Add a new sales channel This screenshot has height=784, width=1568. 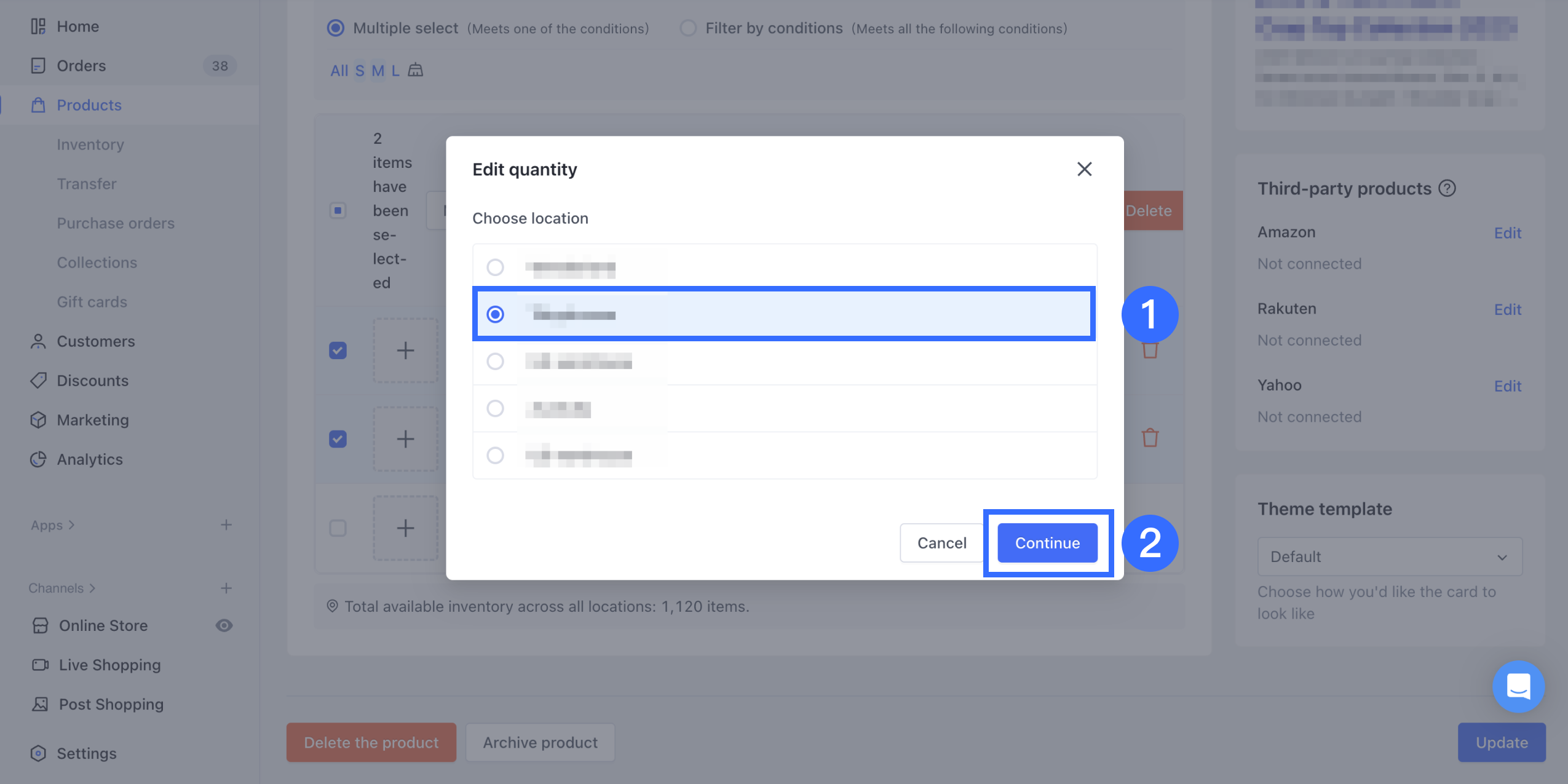[x=226, y=588]
